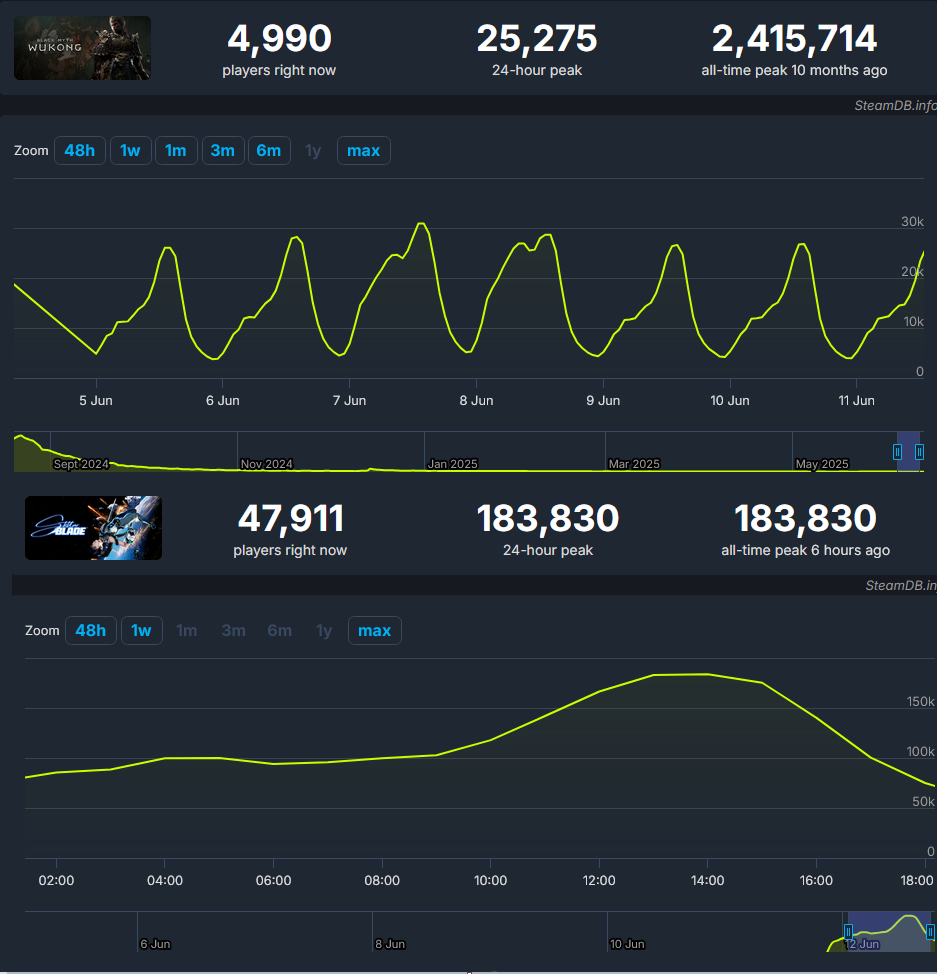Click the '14:00' axis label in Stellar Blade chart
Image resolution: width=937 pixels, height=974 pixels.
(708, 881)
